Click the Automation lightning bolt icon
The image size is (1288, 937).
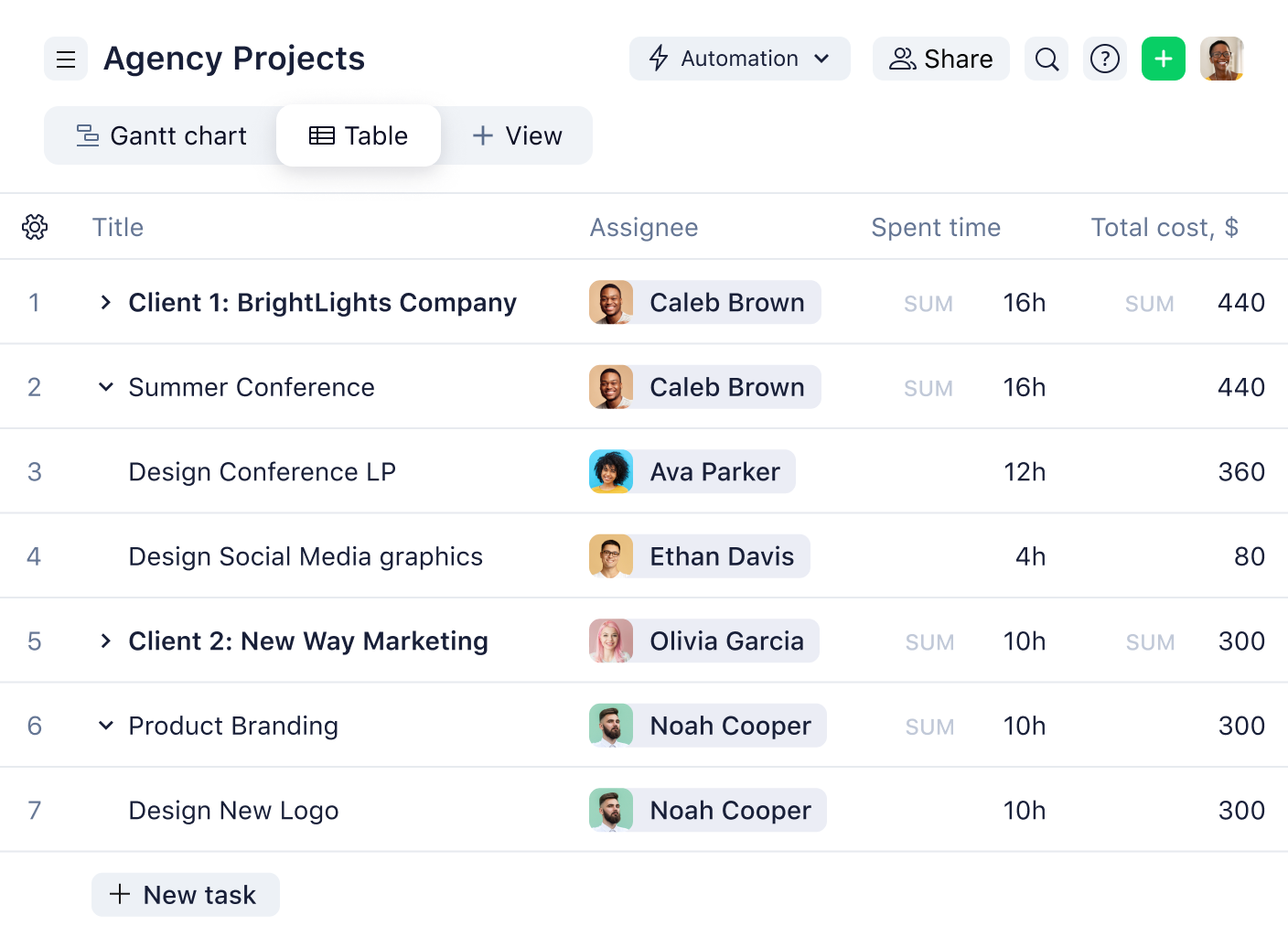click(659, 58)
